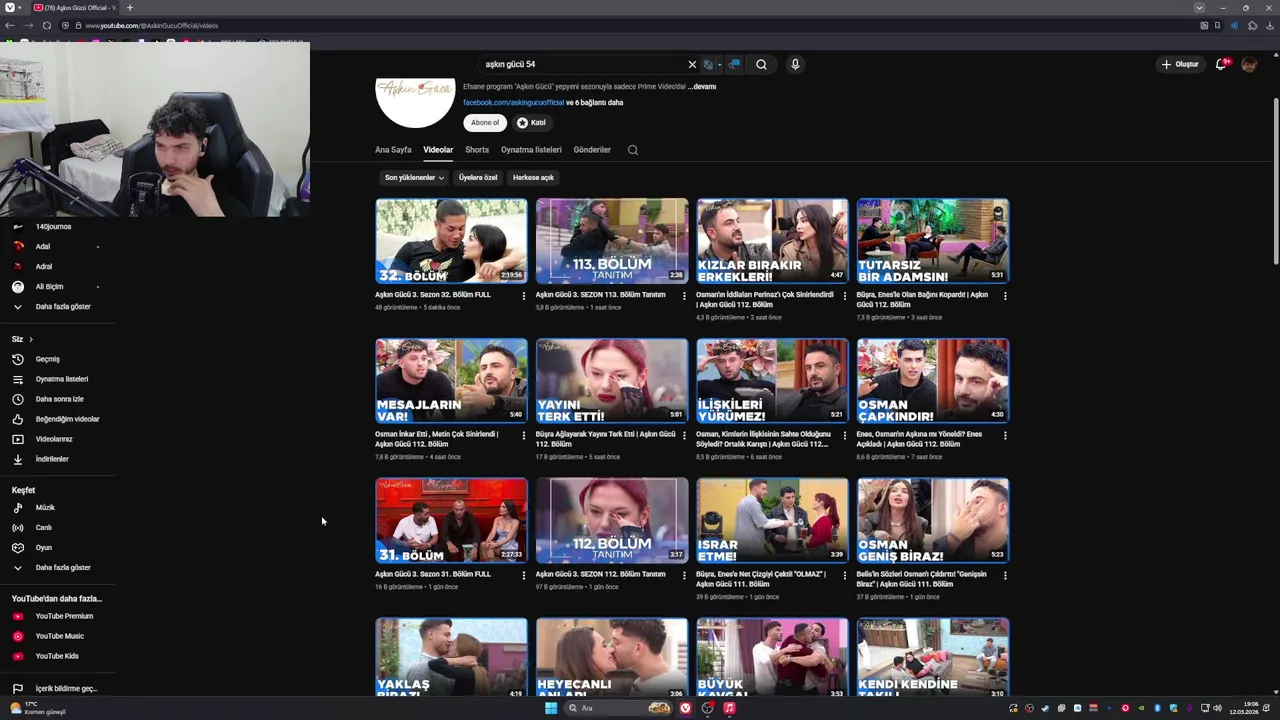
Task: Expand channel description '...devamı'
Action: tap(702, 87)
